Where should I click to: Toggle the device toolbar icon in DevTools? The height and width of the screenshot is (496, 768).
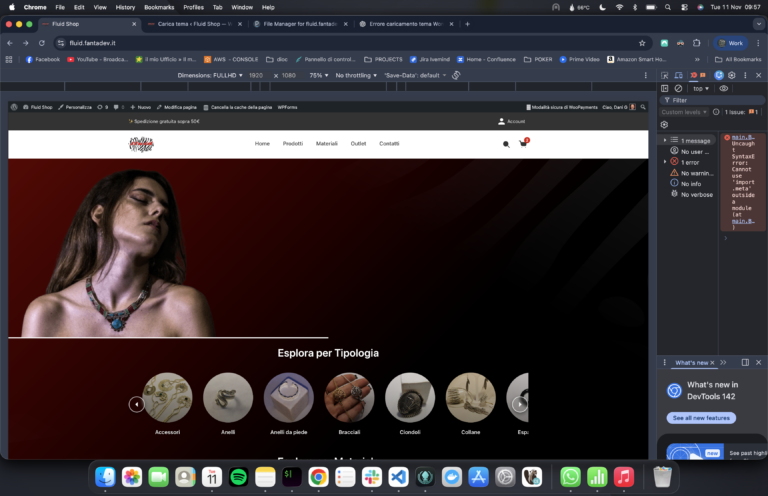pos(679,75)
